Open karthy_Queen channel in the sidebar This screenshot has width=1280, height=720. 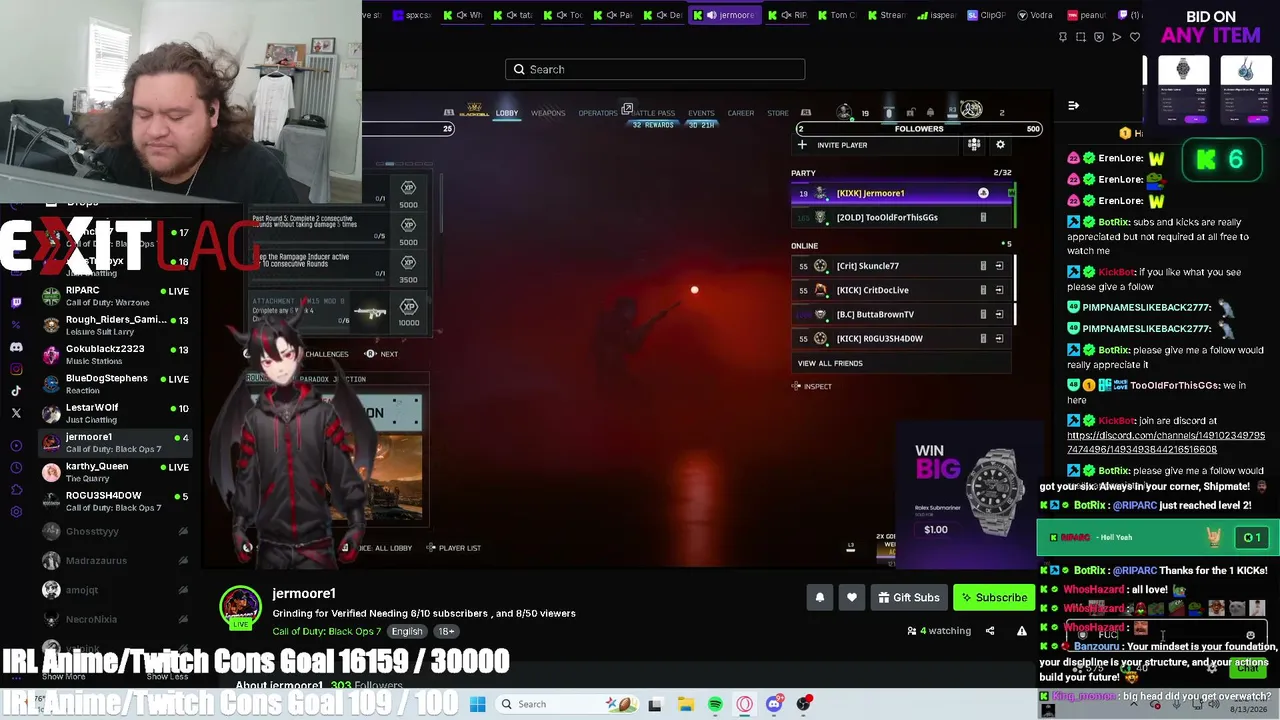tap(114, 472)
